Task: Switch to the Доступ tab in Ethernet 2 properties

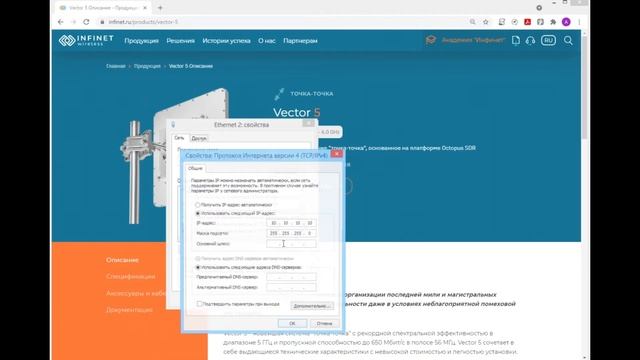Action: pos(199,138)
